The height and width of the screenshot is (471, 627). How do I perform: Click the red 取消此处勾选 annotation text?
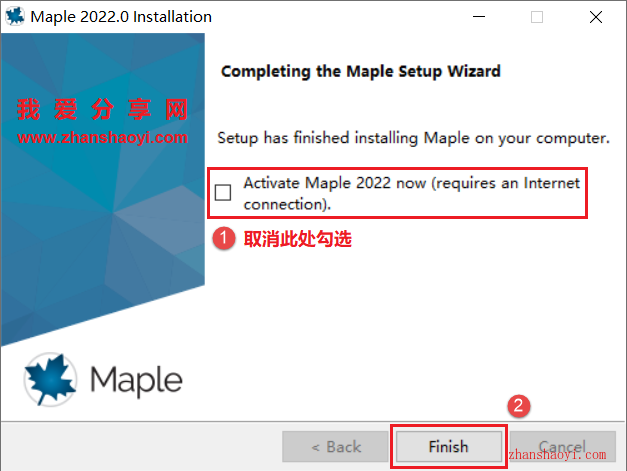point(298,239)
